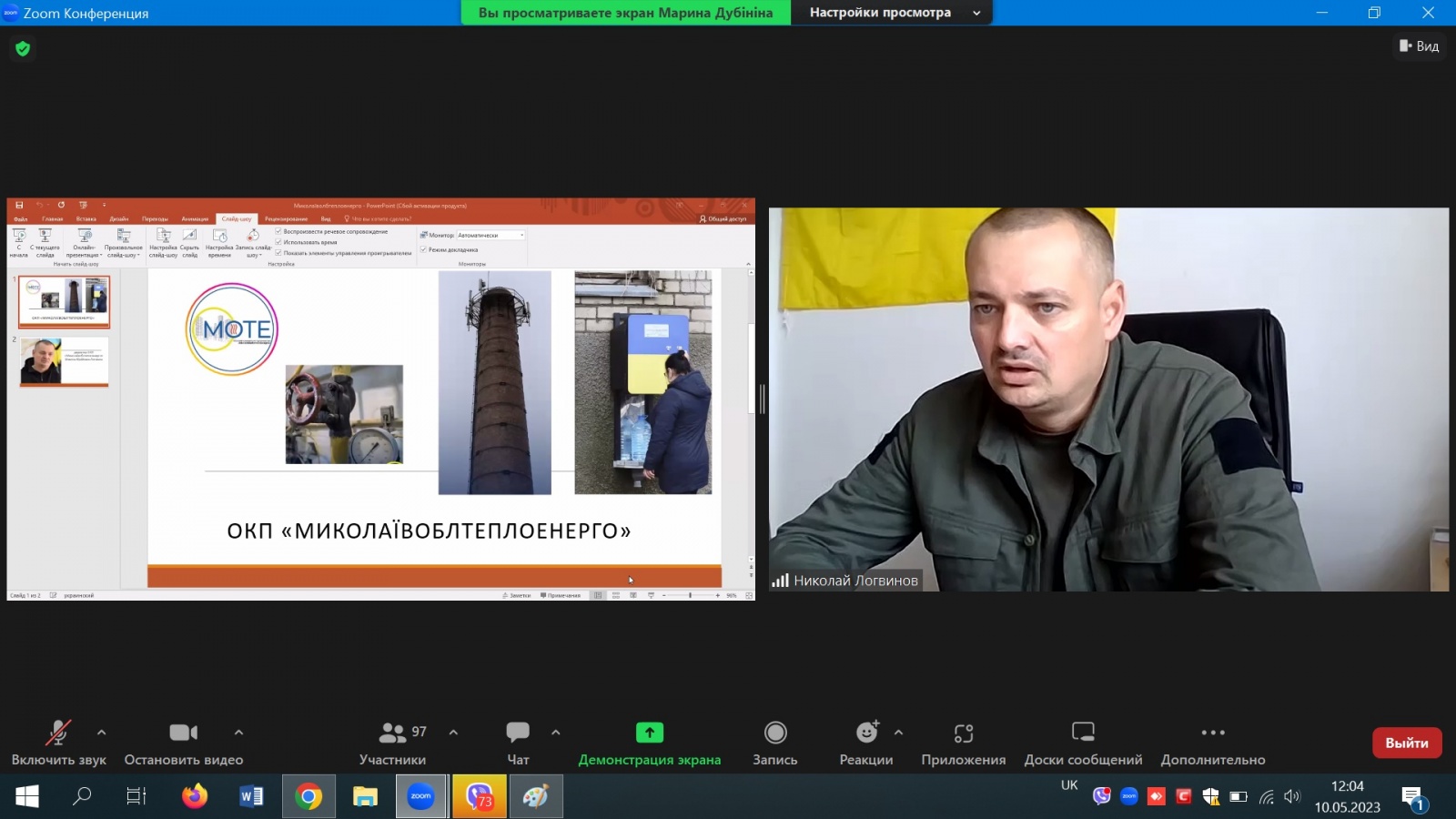The height and width of the screenshot is (819, 1456).
Task: Expand the participants options chevron
Action: [453, 733]
